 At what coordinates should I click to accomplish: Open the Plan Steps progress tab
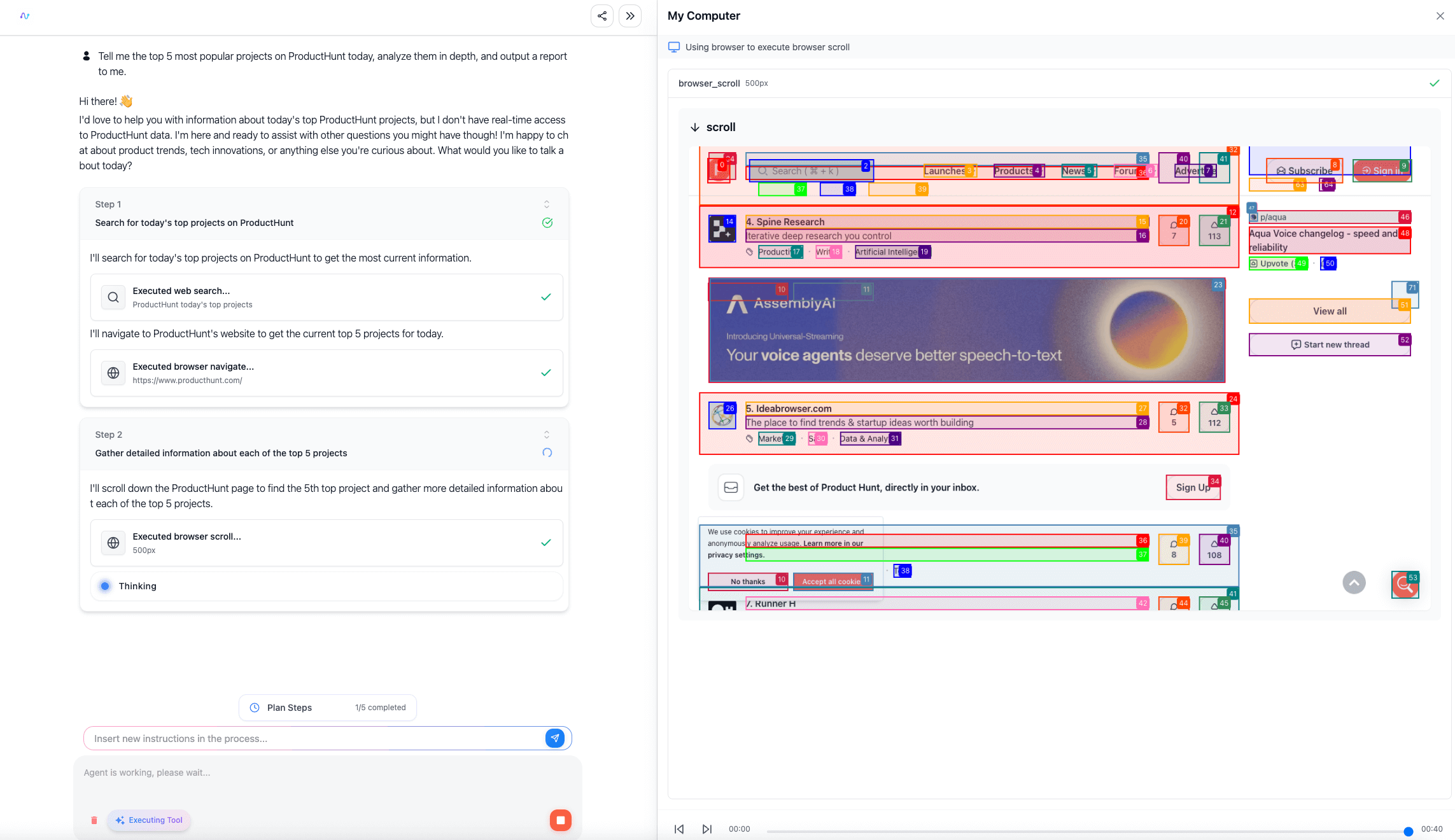click(x=328, y=708)
